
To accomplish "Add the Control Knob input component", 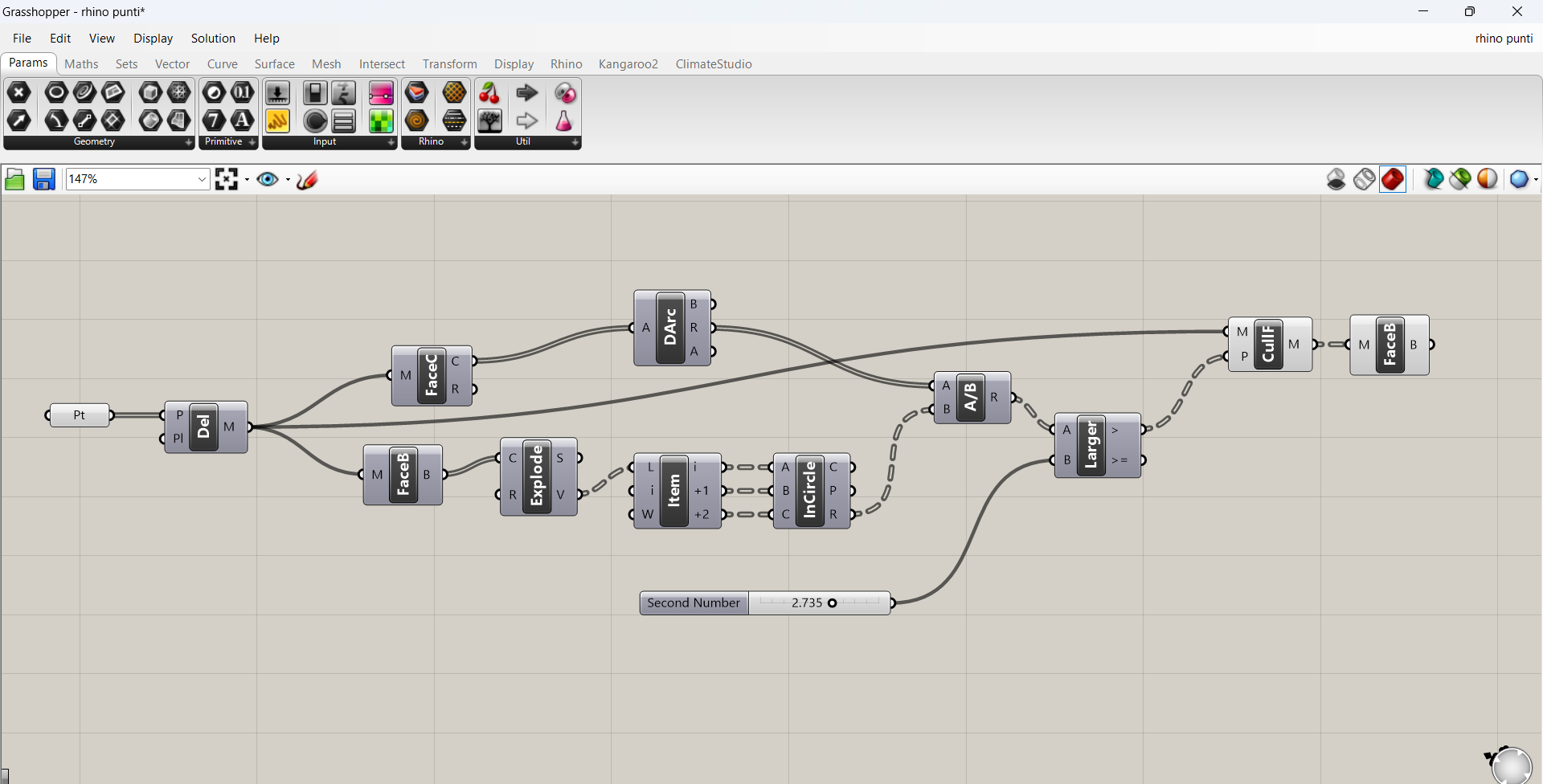I will click(x=315, y=120).
